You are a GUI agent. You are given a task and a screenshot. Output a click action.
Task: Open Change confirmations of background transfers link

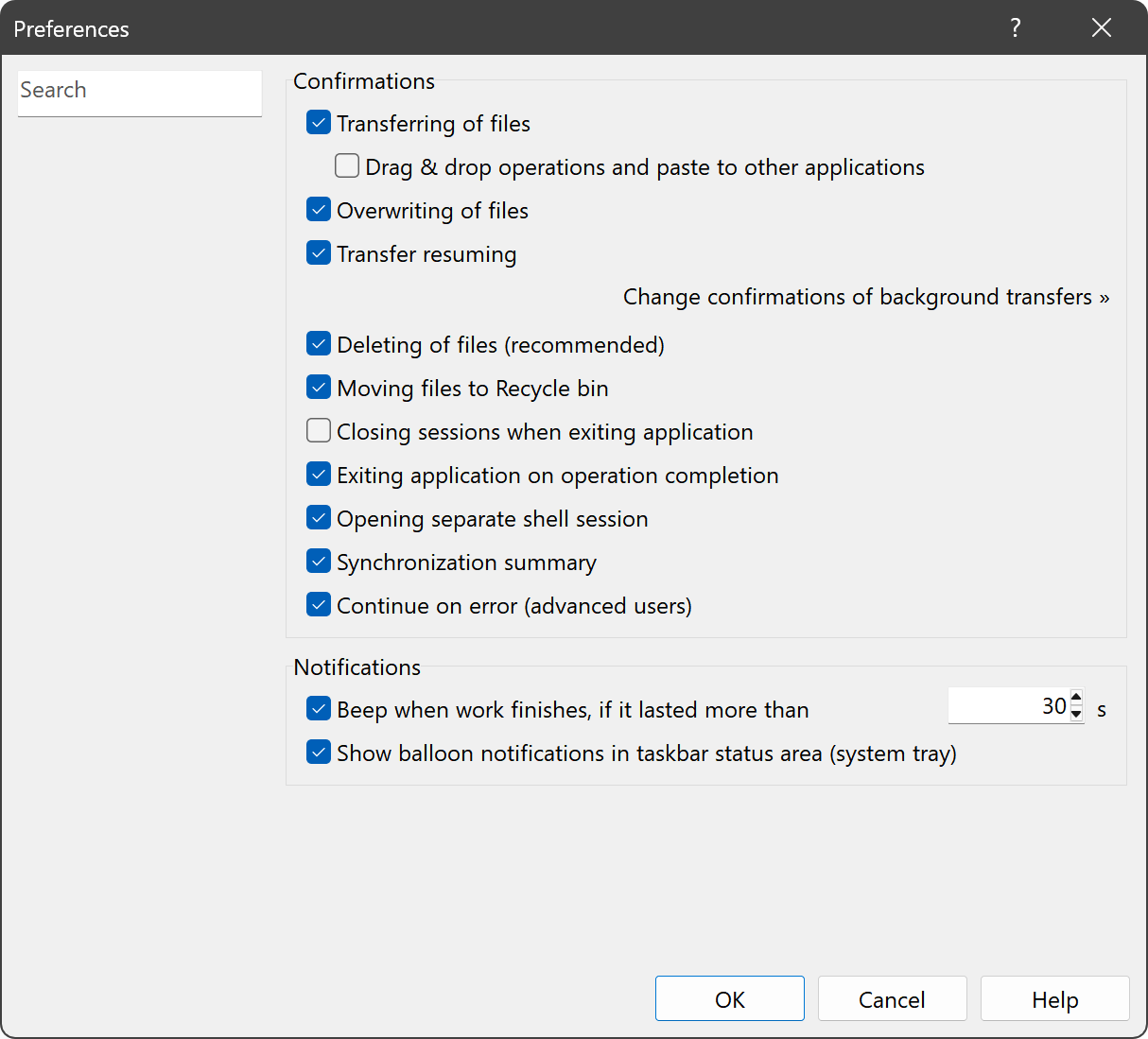pyautogui.click(x=865, y=297)
